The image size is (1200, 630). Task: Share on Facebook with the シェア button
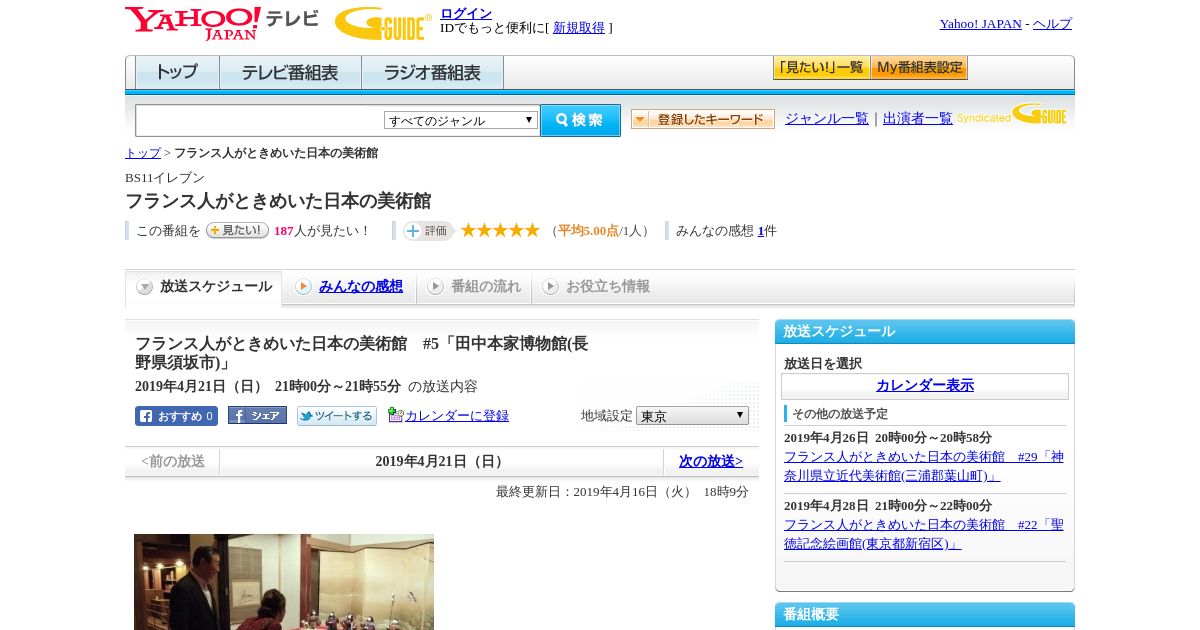click(257, 415)
